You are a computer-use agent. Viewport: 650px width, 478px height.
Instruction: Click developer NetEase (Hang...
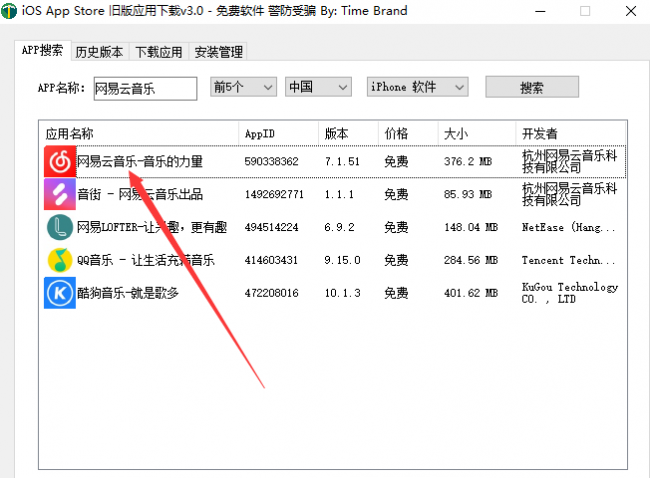(568, 227)
